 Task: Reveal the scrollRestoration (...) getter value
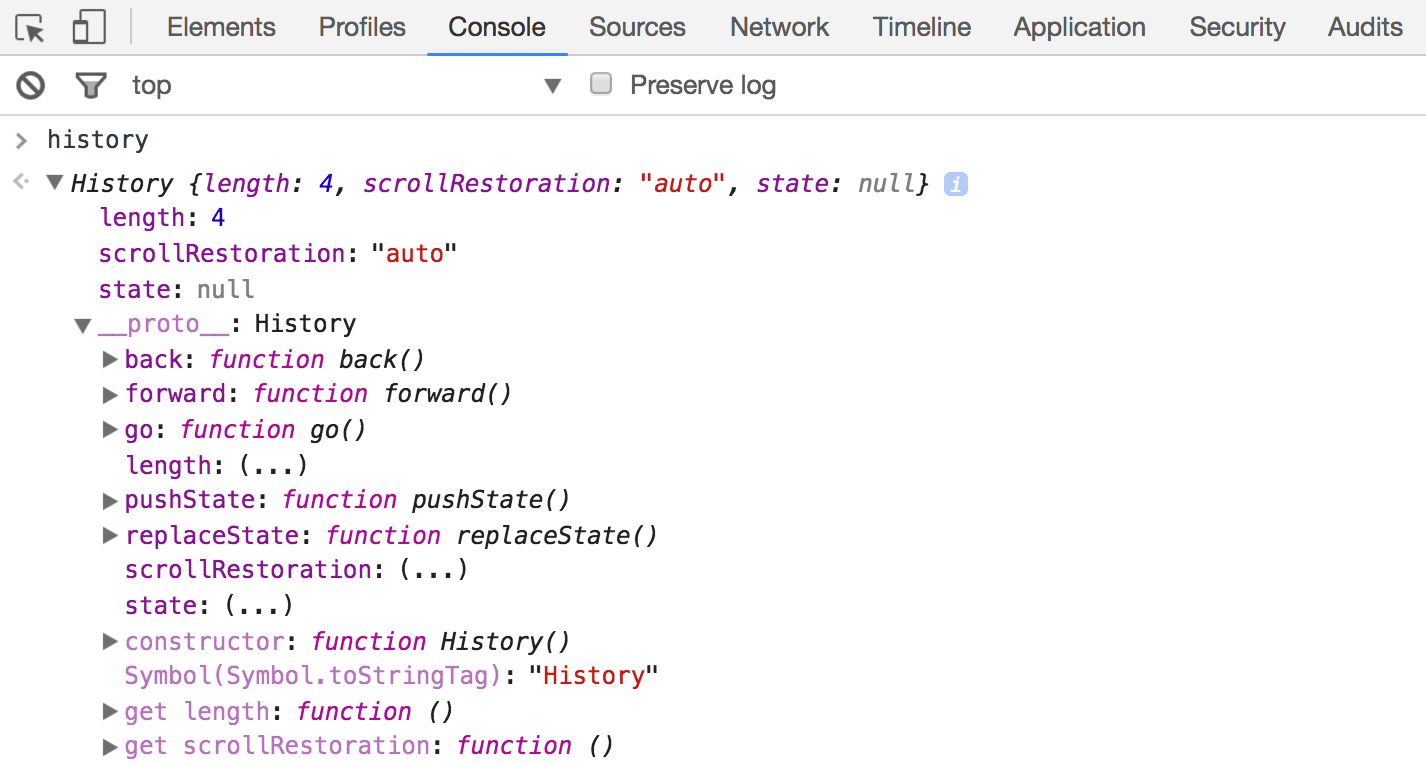click(434, 570)
